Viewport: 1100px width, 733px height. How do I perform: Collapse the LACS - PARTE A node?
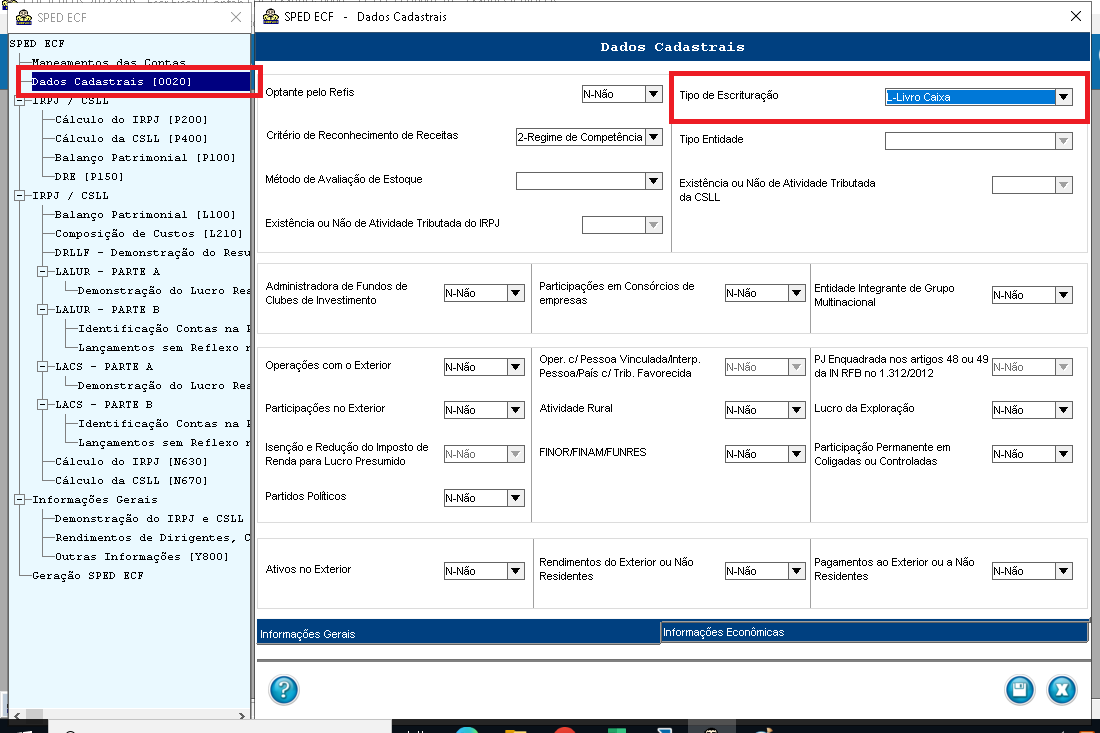pos(43,366)
